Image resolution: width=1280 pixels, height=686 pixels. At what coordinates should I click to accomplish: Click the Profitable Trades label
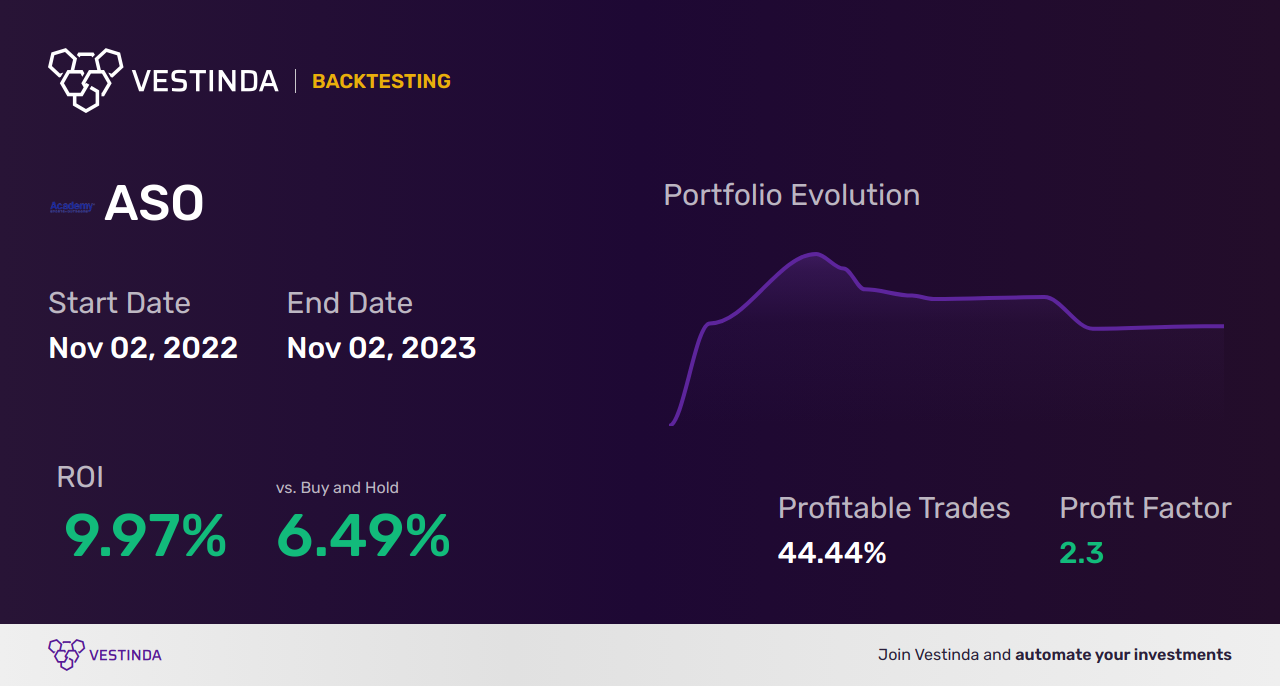(x=894, y=508)
